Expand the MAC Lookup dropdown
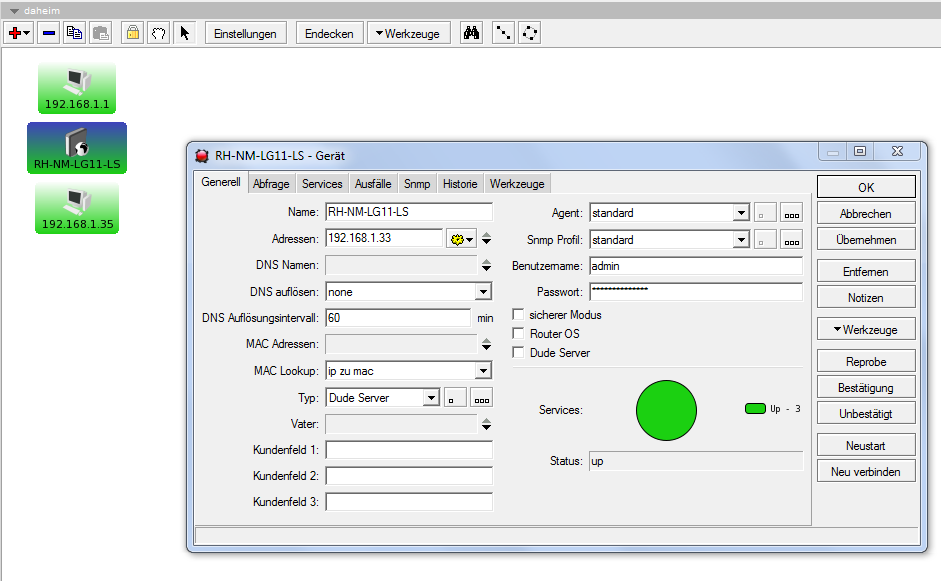Screen dimensions: 941x581 [483, 371]
